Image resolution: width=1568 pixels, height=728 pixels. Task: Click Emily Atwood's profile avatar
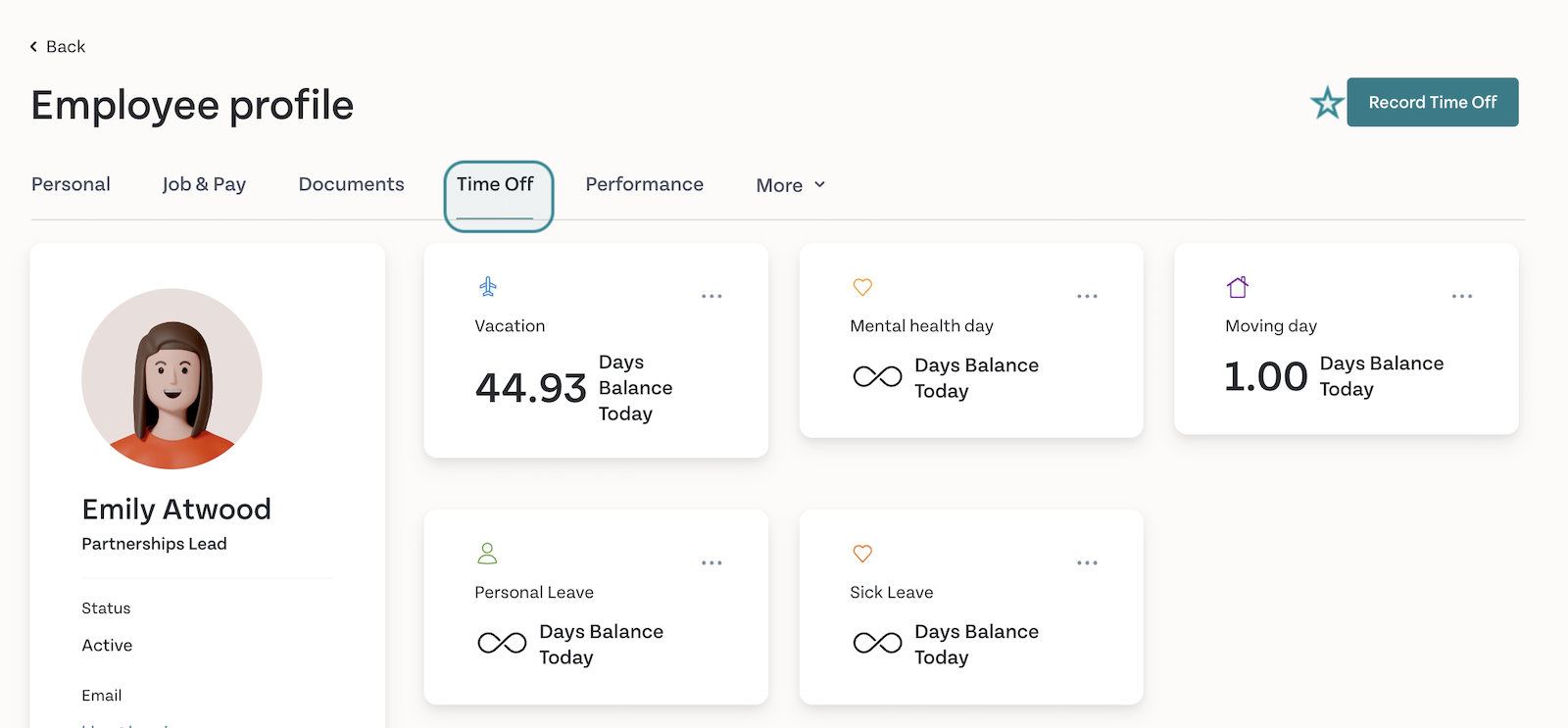point(171,378)
